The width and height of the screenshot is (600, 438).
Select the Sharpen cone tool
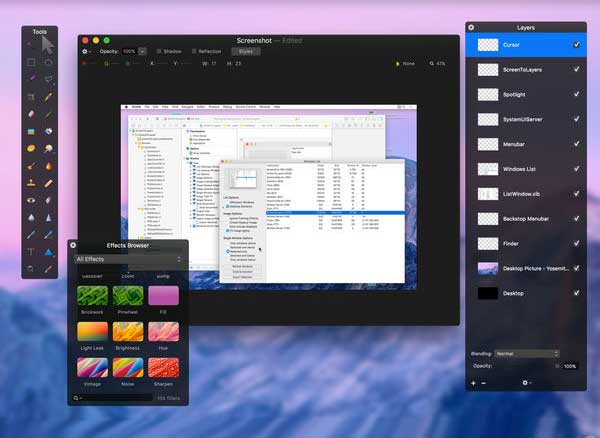tap(48, 217)
